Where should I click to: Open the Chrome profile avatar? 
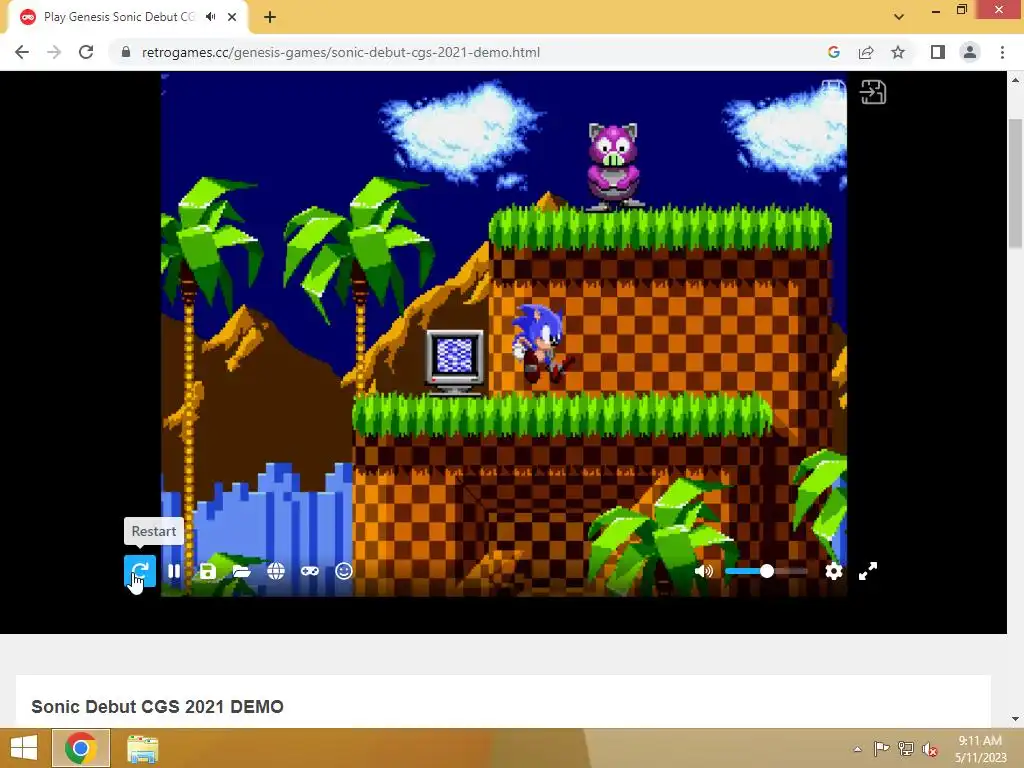tap(970, 52)
